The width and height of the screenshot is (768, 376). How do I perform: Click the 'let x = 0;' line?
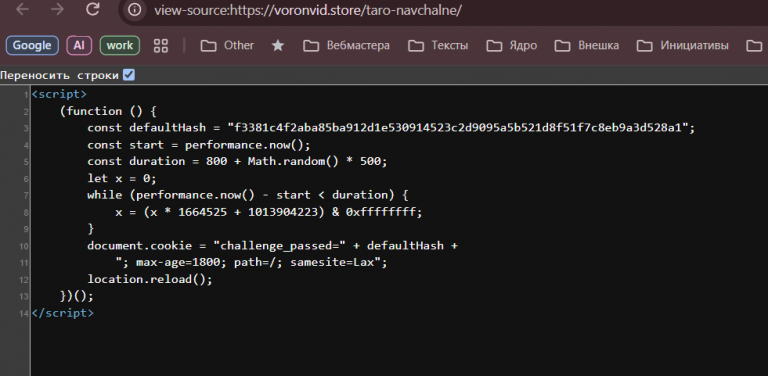121,178
